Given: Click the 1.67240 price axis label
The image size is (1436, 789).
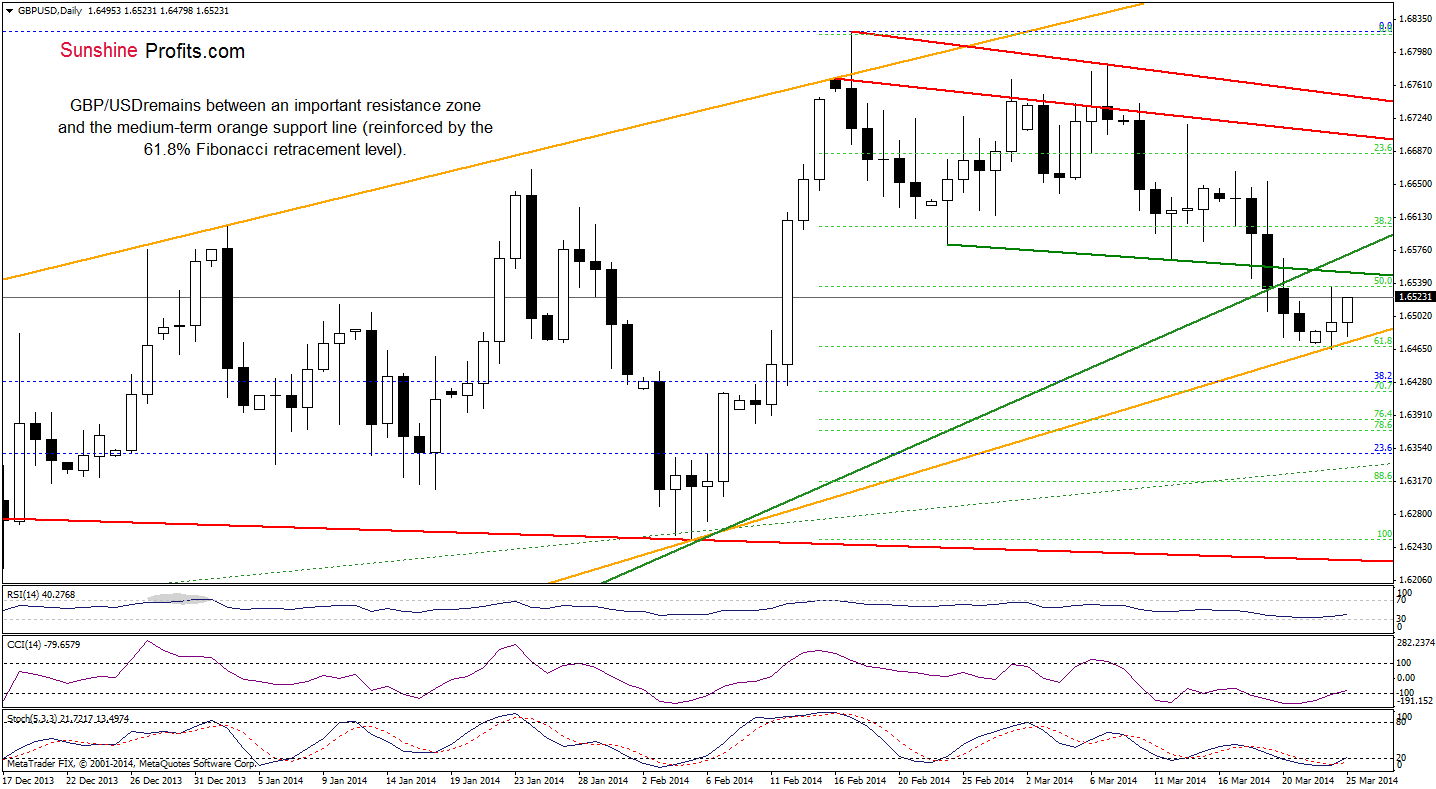Looking at the screenshot, I should coord(1414,118).
